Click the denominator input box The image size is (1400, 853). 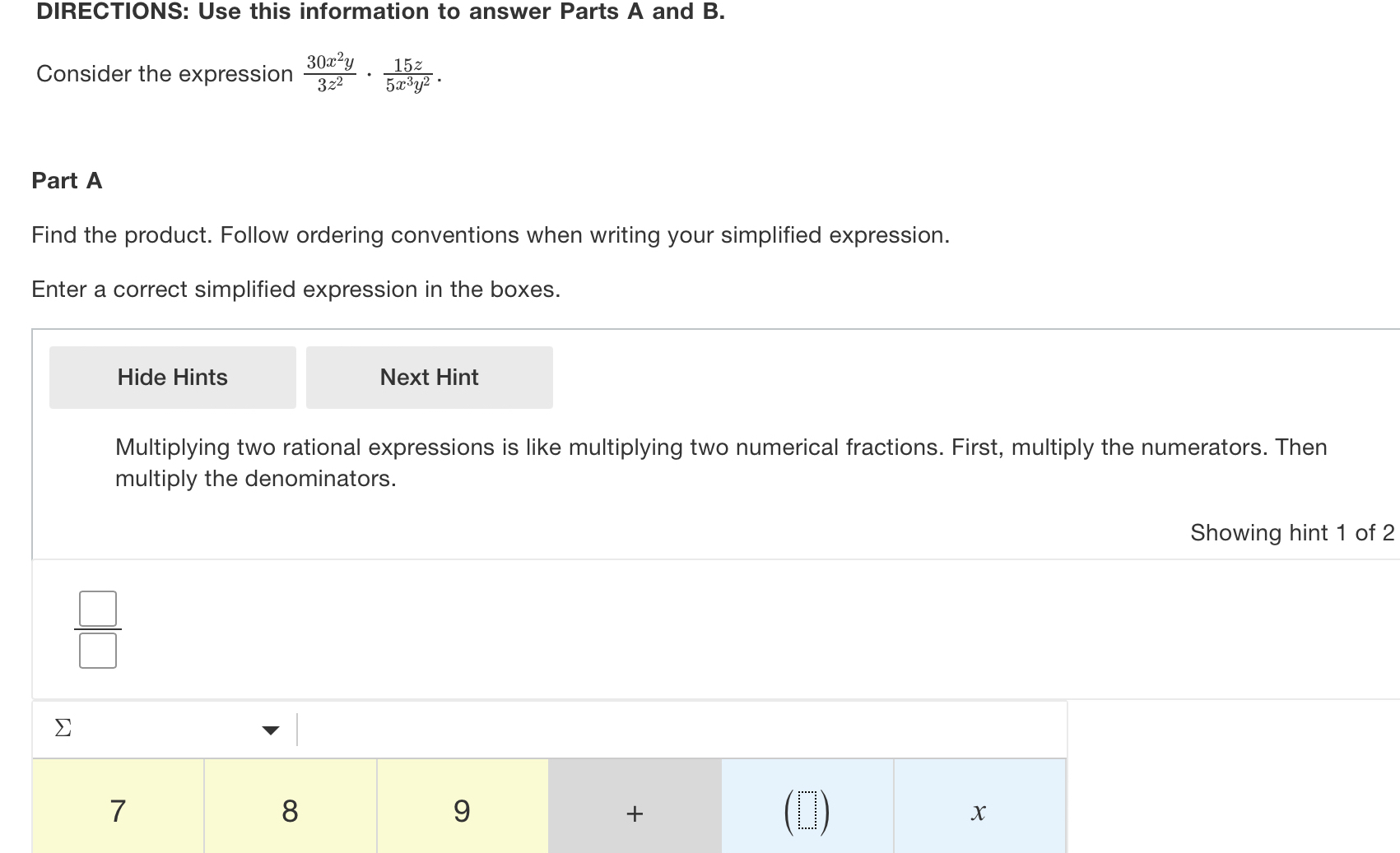(98, 651)
